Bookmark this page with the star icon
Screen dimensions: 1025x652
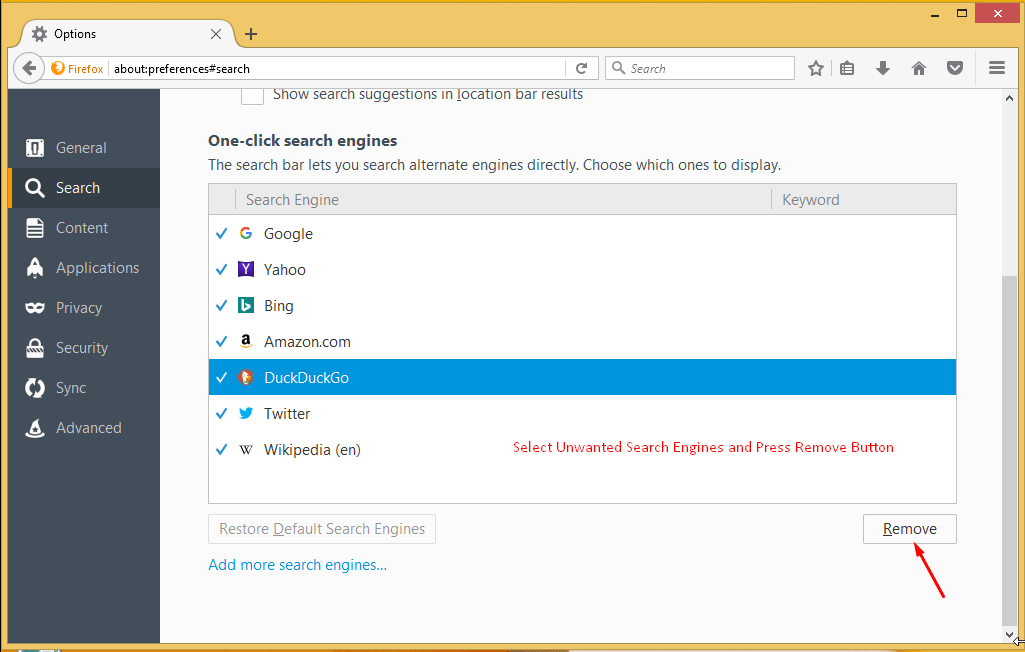(815, 68)
